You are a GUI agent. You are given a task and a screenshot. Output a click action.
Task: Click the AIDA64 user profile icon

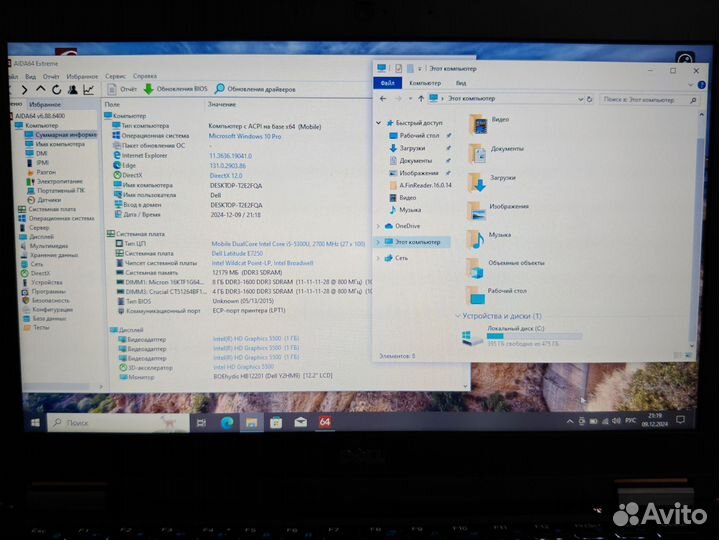tap(72, 89)
